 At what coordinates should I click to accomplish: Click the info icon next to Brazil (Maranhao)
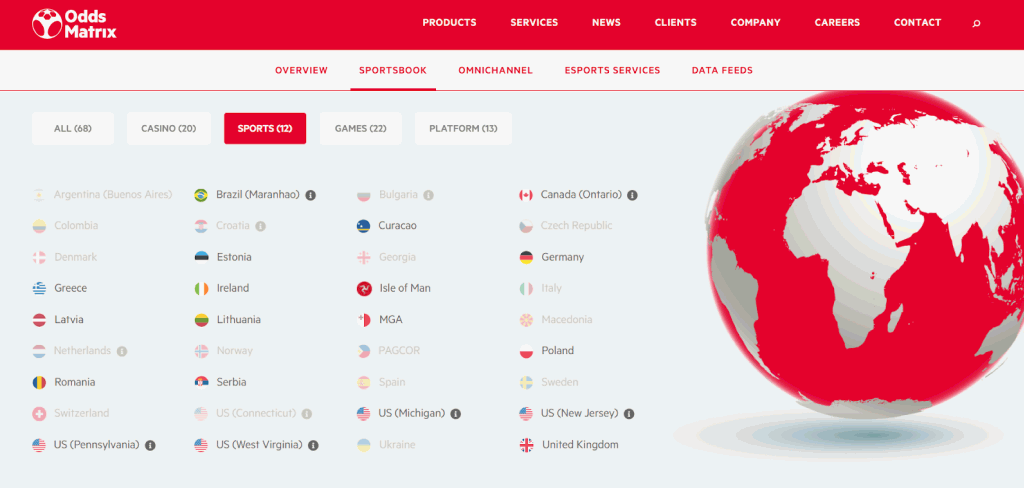tap(311, 195)
